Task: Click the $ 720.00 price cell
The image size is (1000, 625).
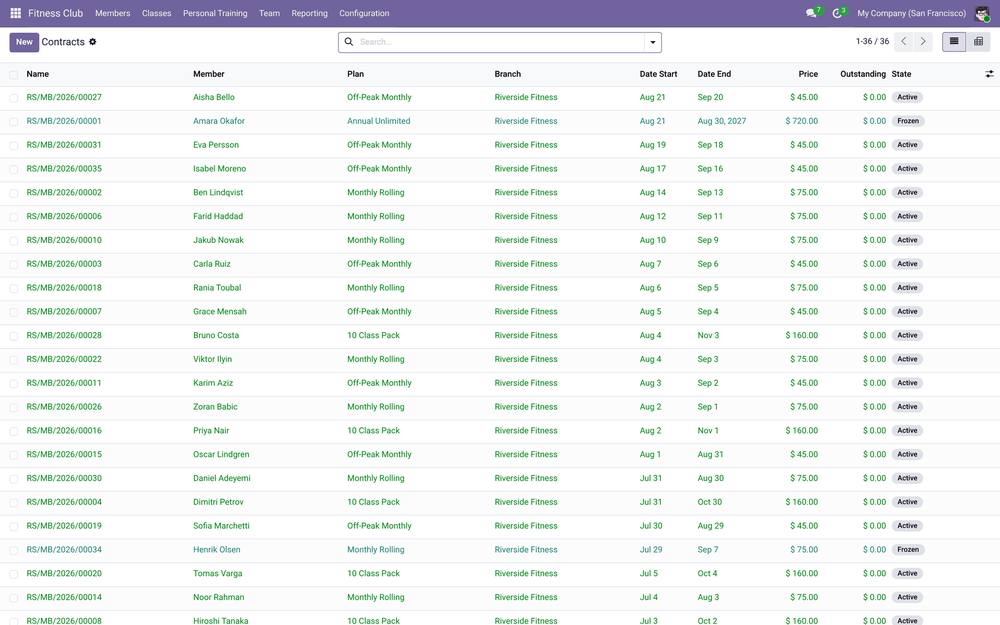Action: [802, 121]
